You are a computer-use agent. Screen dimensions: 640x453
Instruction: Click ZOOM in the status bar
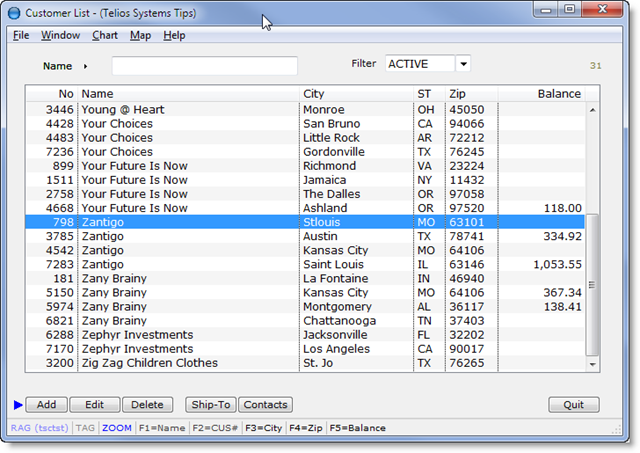point(116,428)
